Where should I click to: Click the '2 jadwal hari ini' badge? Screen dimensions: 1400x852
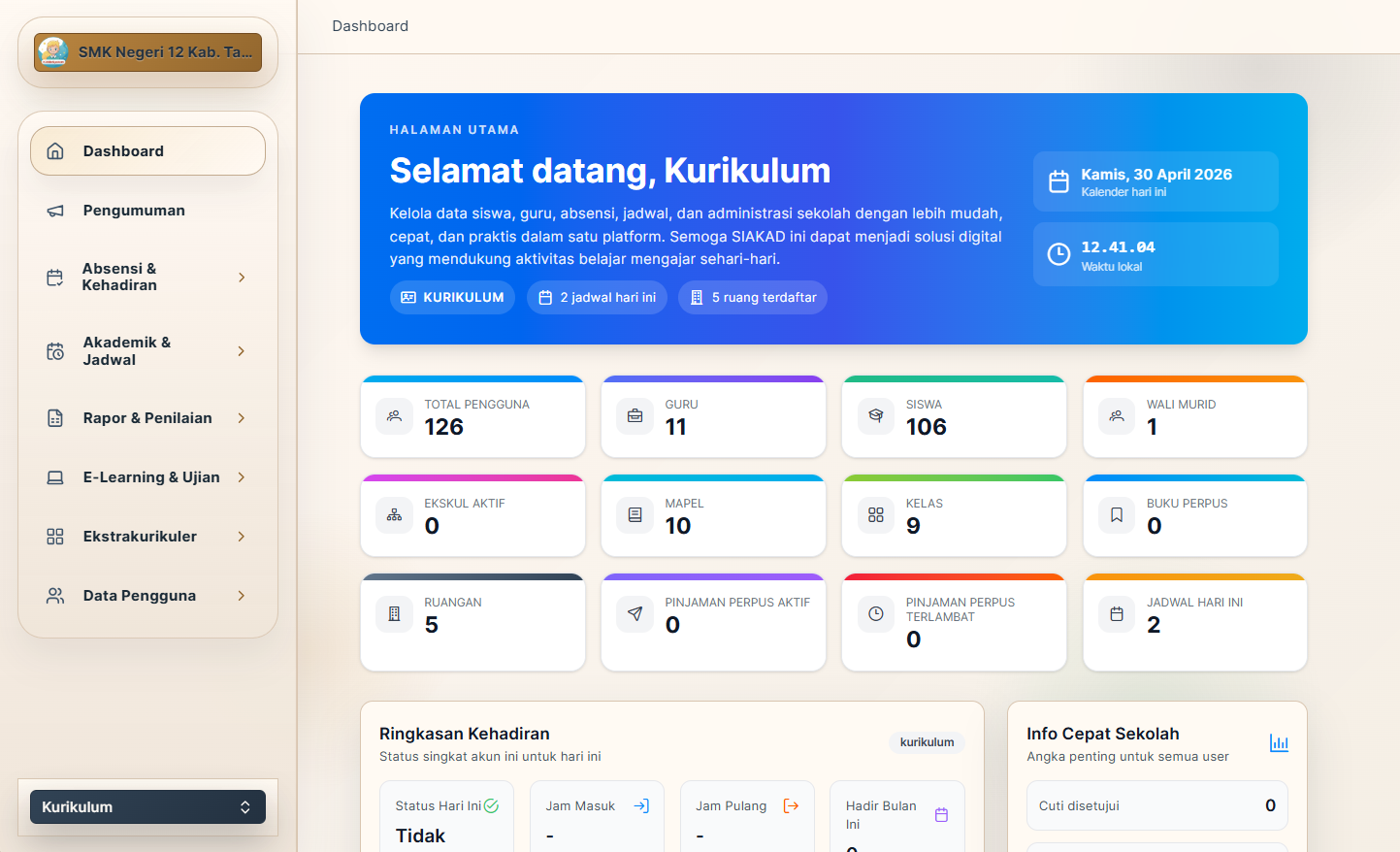[x=597, y=297]
